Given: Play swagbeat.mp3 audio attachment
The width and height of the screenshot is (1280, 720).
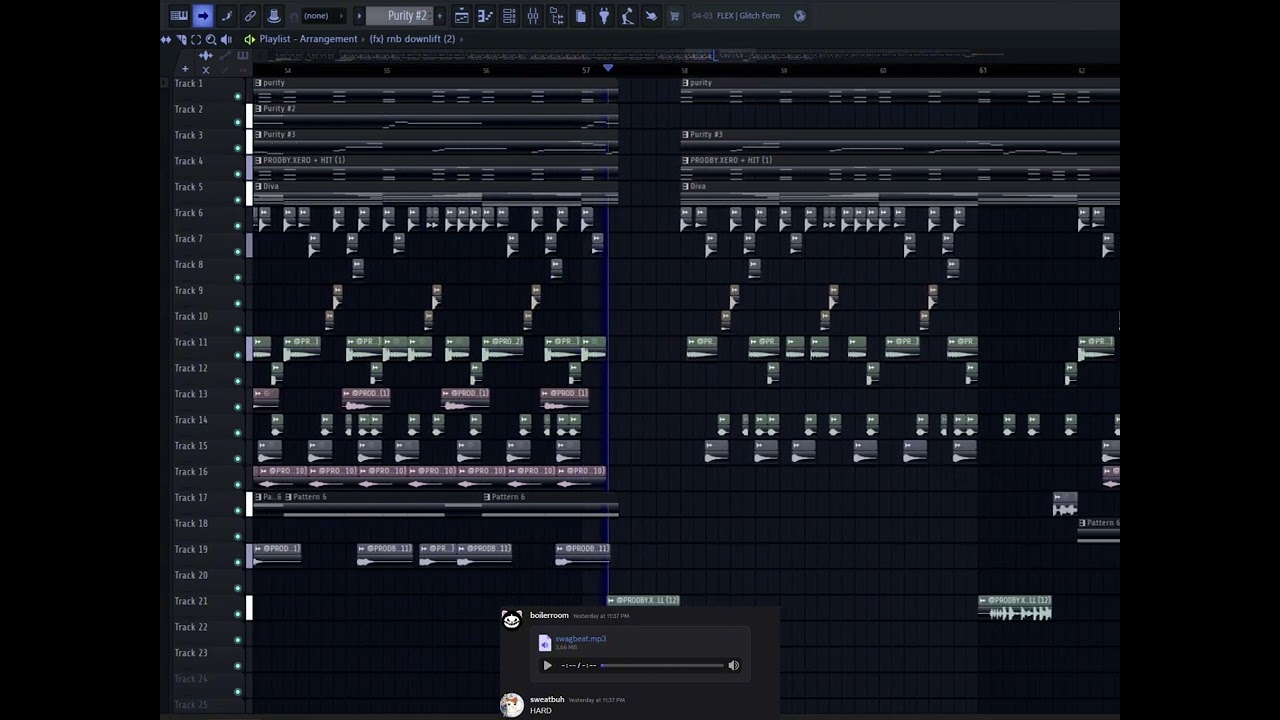Looking at the screenshot, I should pos(547,665).
